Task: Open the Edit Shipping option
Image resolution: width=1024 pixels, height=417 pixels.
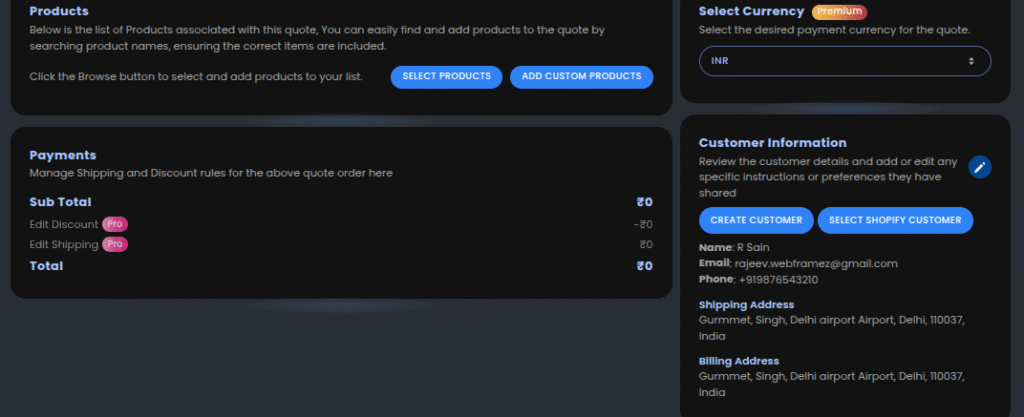Action: 64,245
